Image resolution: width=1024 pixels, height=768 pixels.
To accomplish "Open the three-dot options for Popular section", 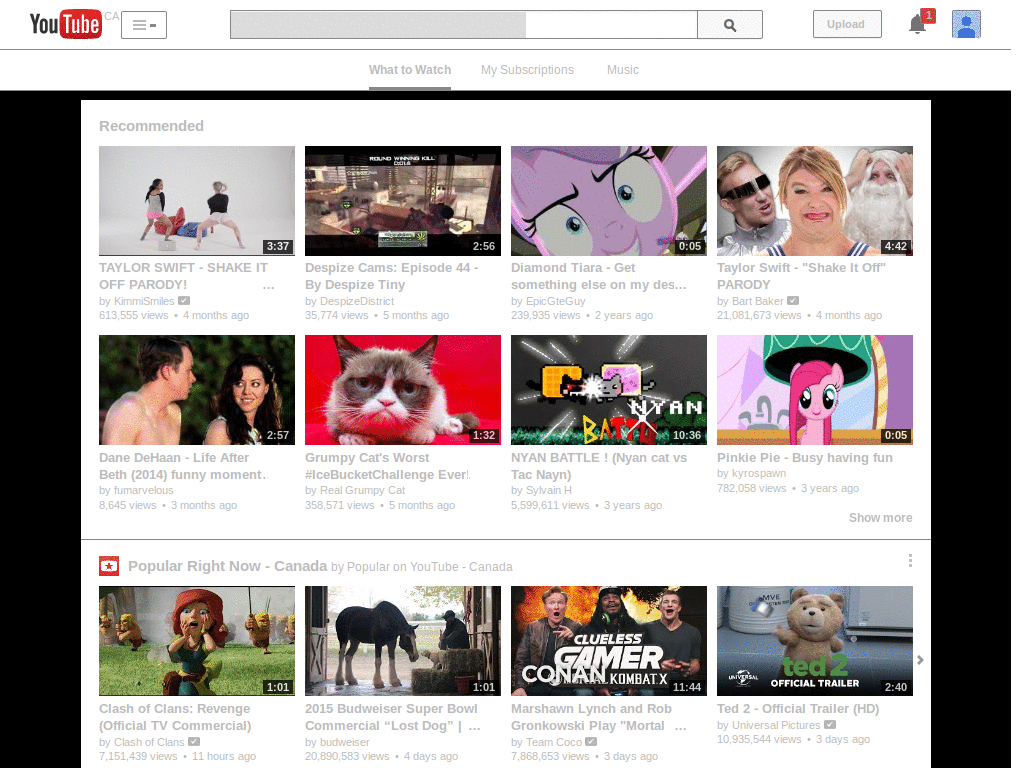I will click(x=910, y=561).
